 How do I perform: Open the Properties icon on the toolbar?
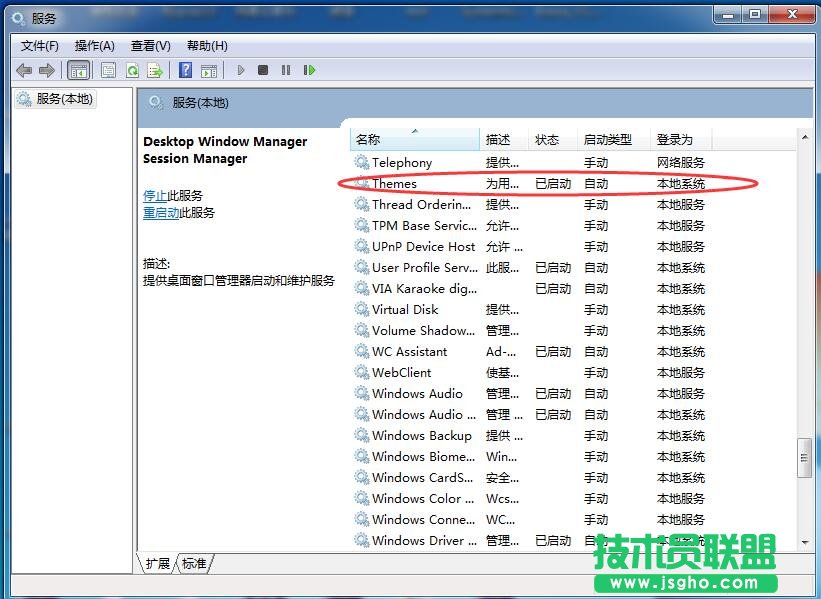pos(107,70)
